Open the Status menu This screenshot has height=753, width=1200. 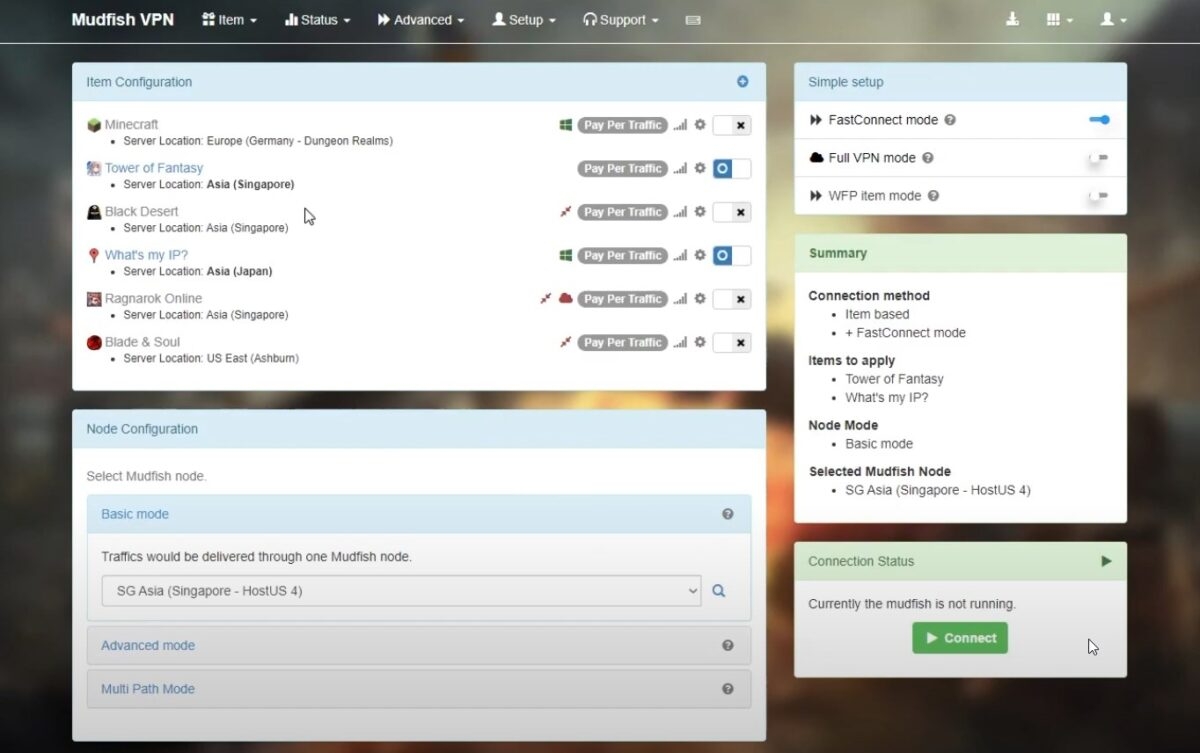(318, 20)
